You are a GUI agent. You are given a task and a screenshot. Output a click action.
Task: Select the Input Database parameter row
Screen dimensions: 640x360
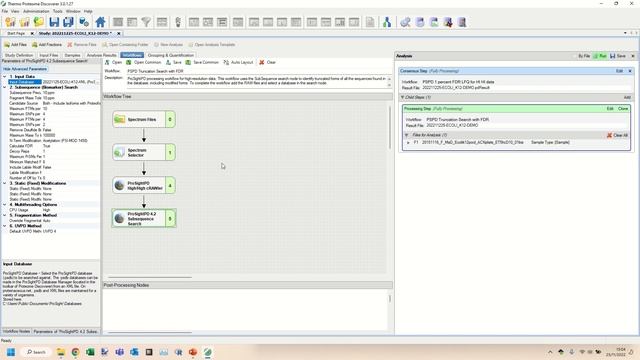(x=51, y=82)
